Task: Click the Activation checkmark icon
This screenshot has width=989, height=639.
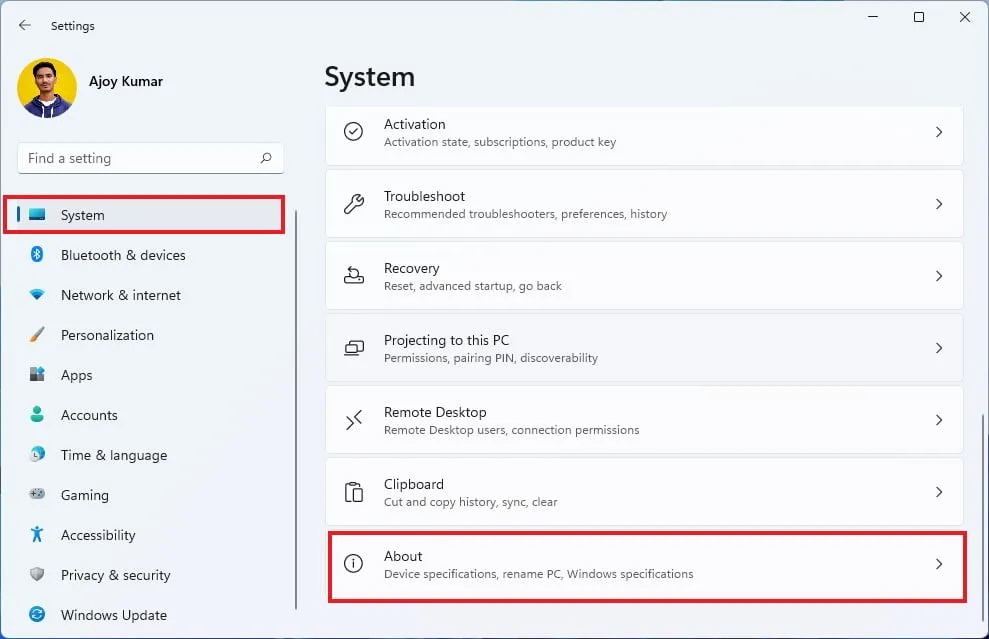Action: (353, 131)
